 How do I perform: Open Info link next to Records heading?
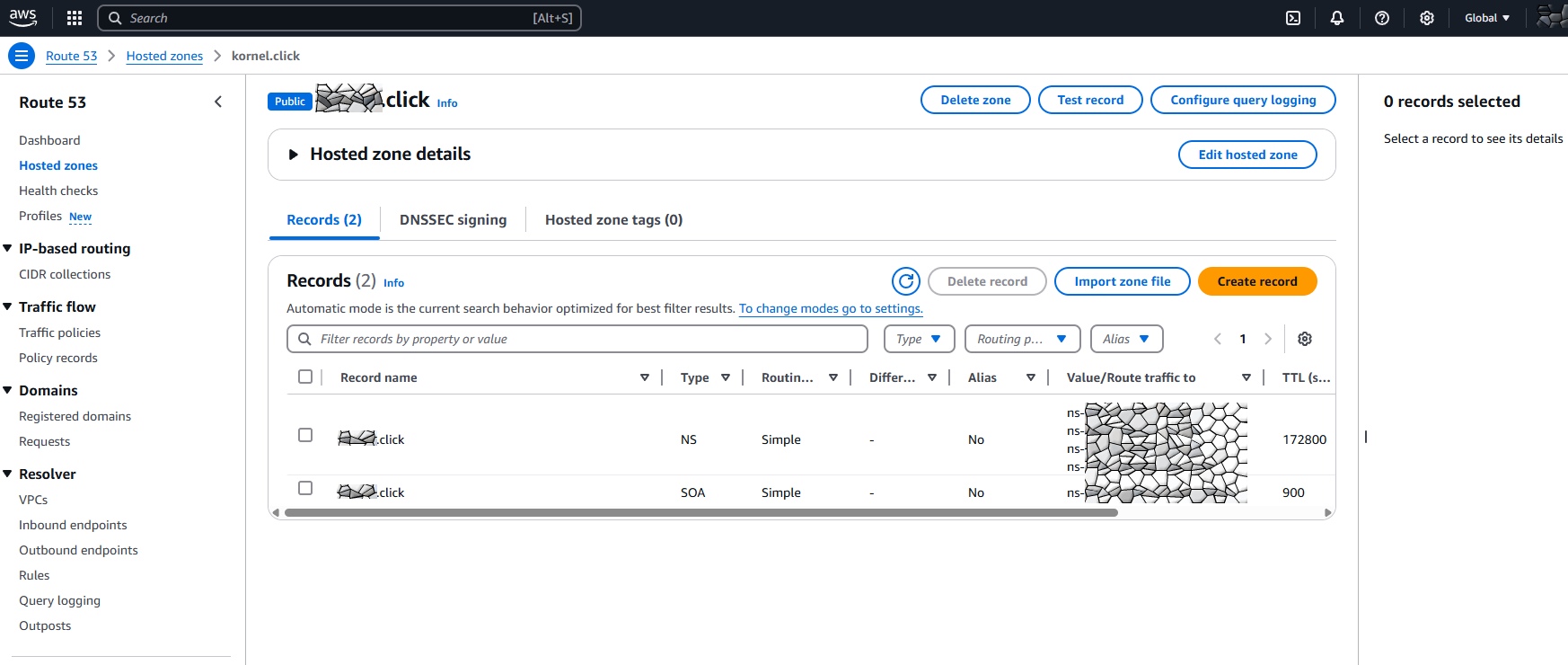click(393, 282)
